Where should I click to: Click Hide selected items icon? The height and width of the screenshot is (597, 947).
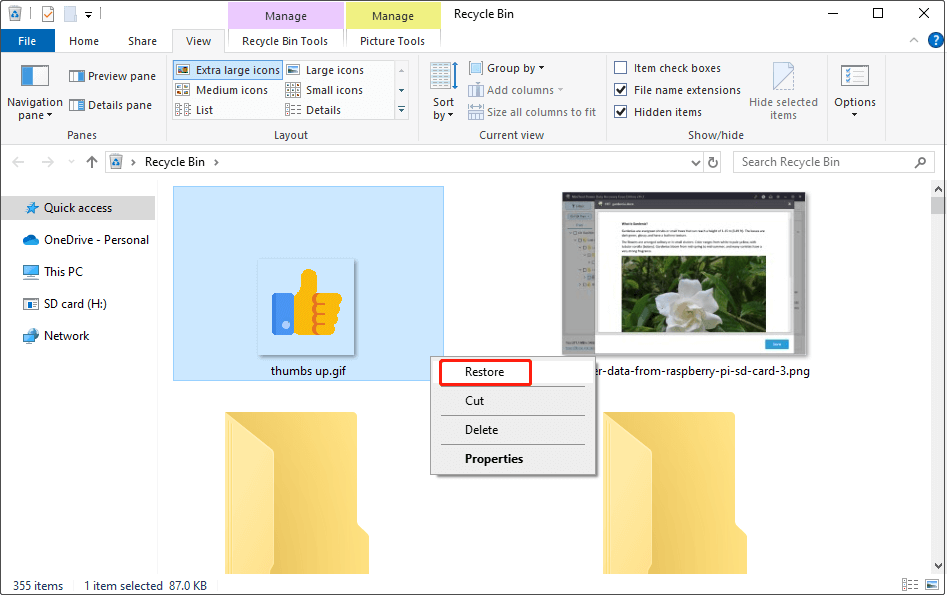pyautogui.click(x=783, y=77)
